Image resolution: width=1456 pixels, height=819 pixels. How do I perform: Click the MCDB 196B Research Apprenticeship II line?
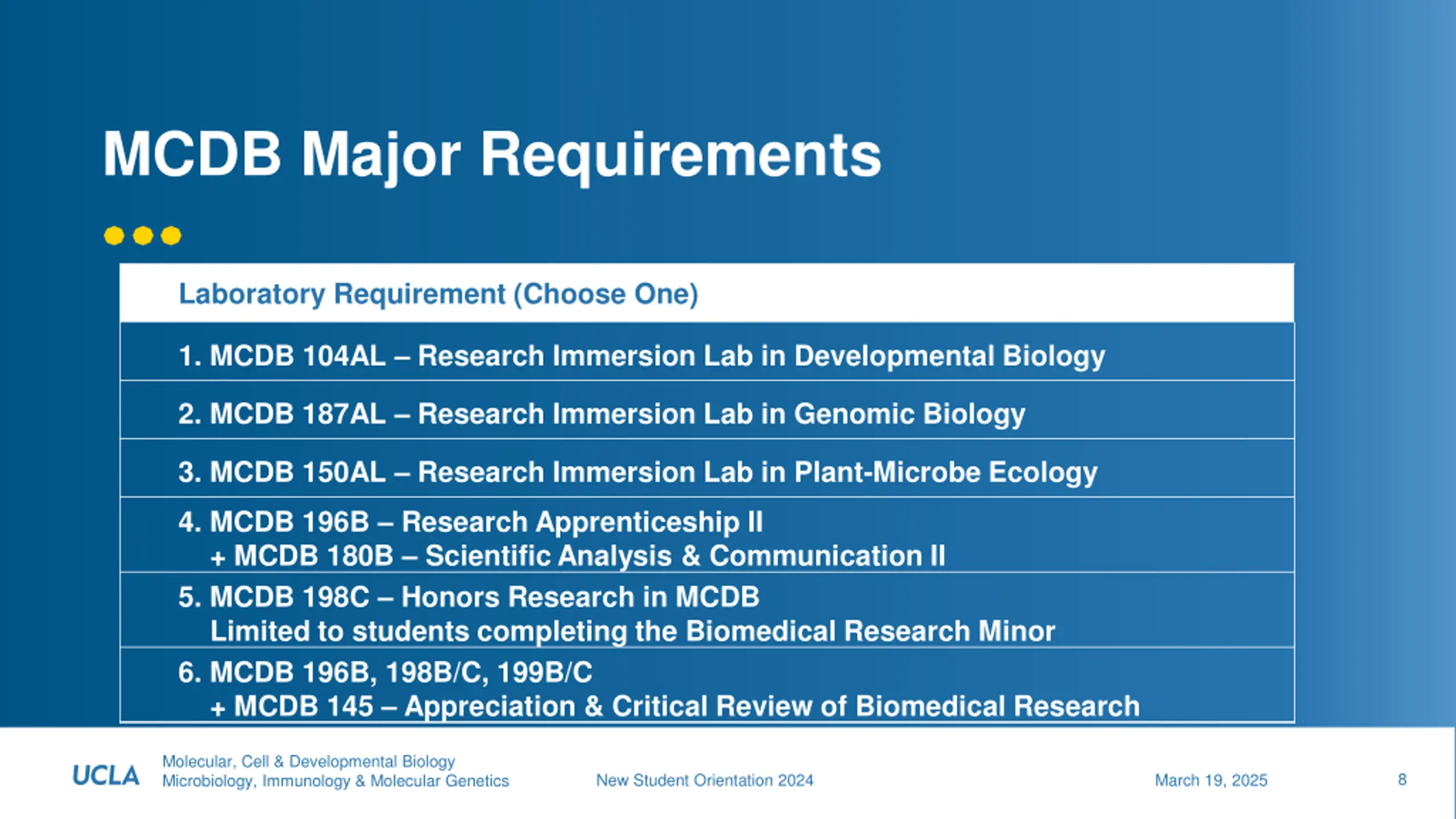coord(470,522)
